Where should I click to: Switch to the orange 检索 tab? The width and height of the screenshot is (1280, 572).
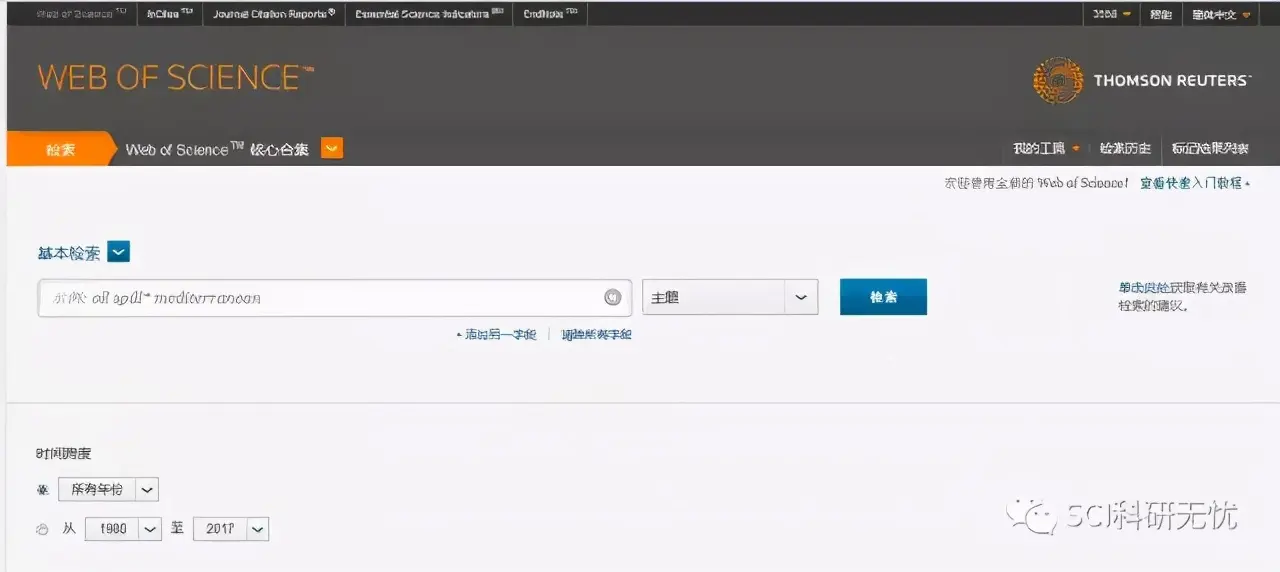[x=60, y=150]
